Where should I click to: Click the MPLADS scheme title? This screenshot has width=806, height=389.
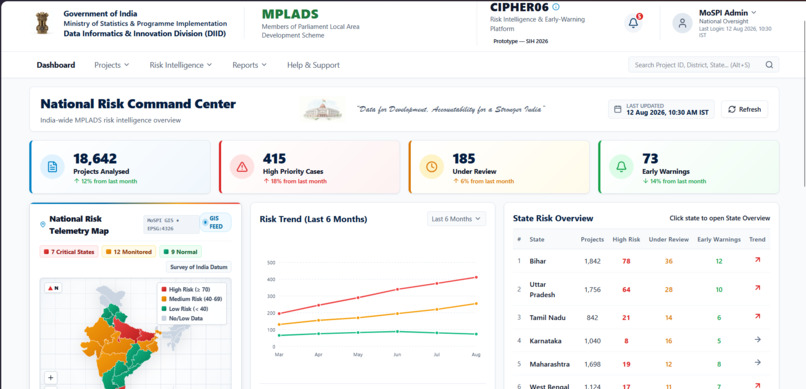(290, 14)
